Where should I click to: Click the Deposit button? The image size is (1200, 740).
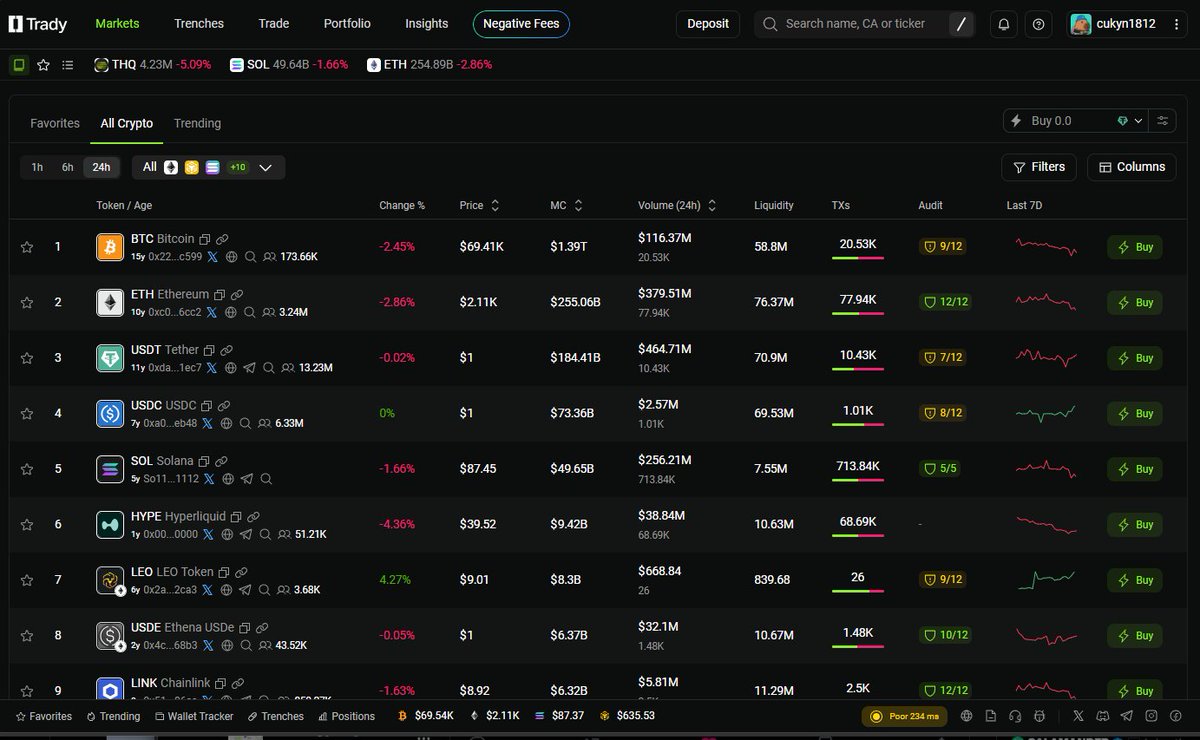[708, 24]
